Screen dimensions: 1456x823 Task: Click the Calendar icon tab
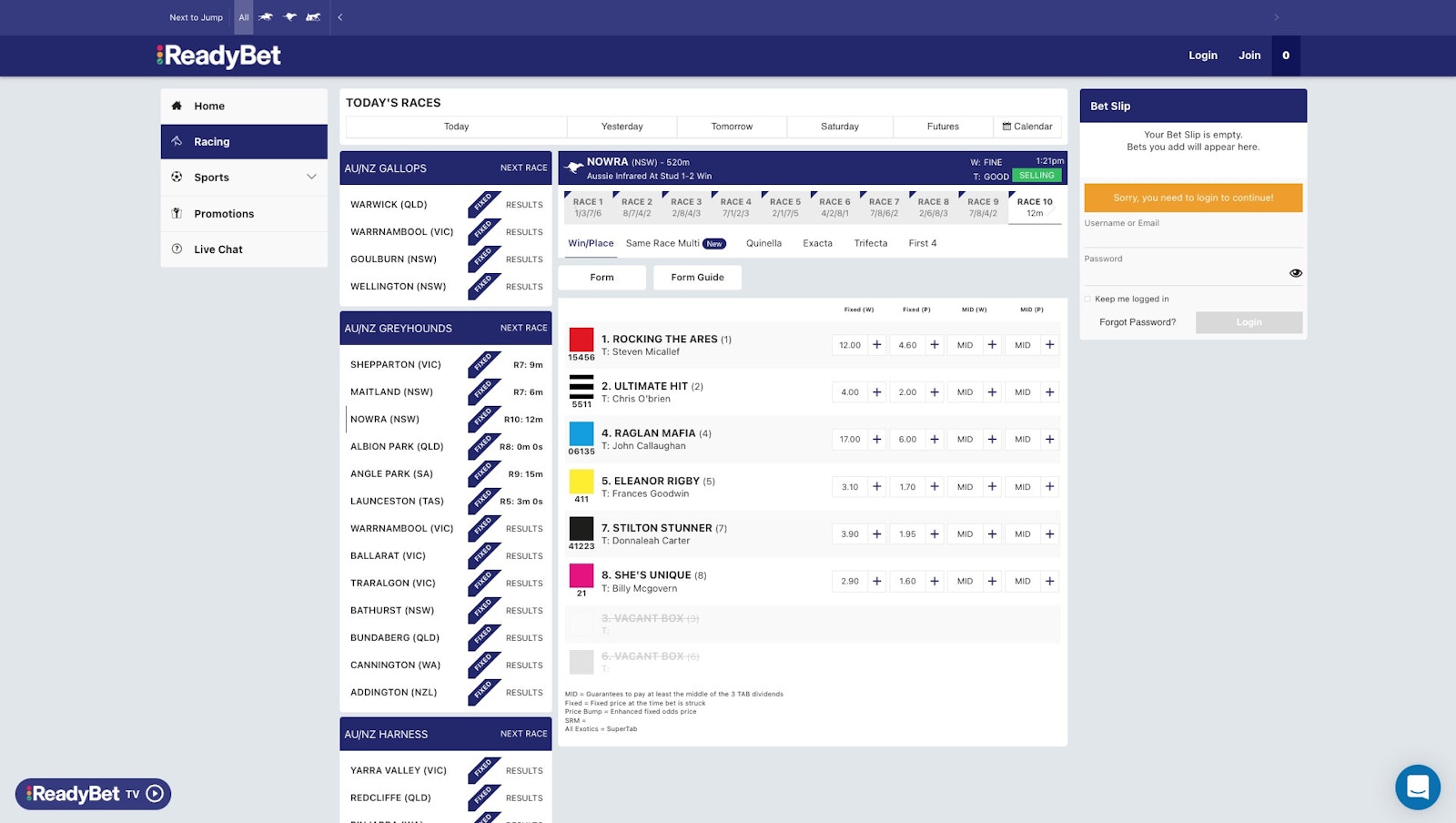click(x=1026, y=127)
